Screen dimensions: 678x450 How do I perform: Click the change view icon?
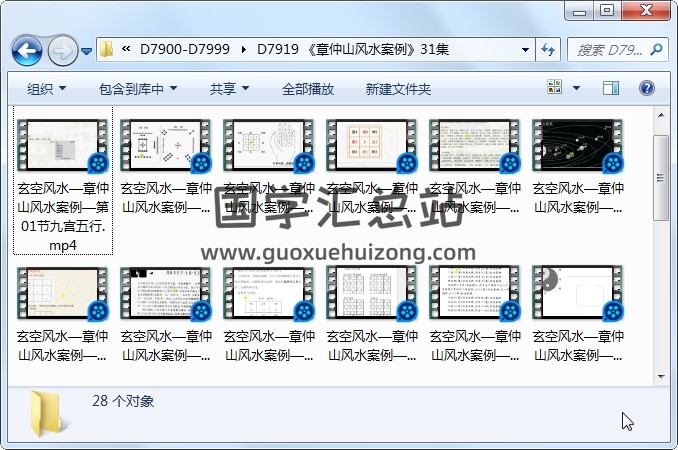tap(555, 88)
